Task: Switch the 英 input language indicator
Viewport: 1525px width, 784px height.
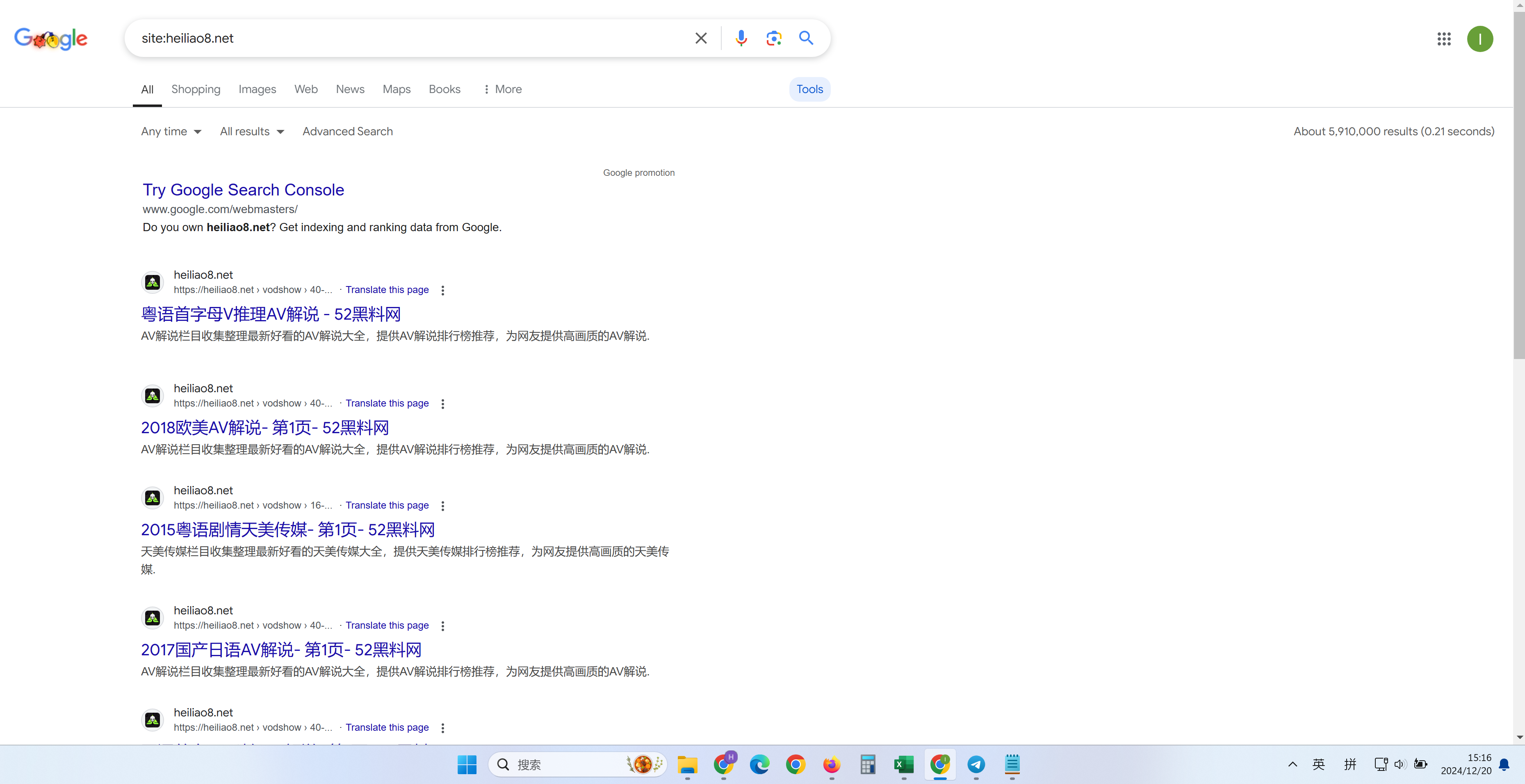Action: [x=1318, y=764]
